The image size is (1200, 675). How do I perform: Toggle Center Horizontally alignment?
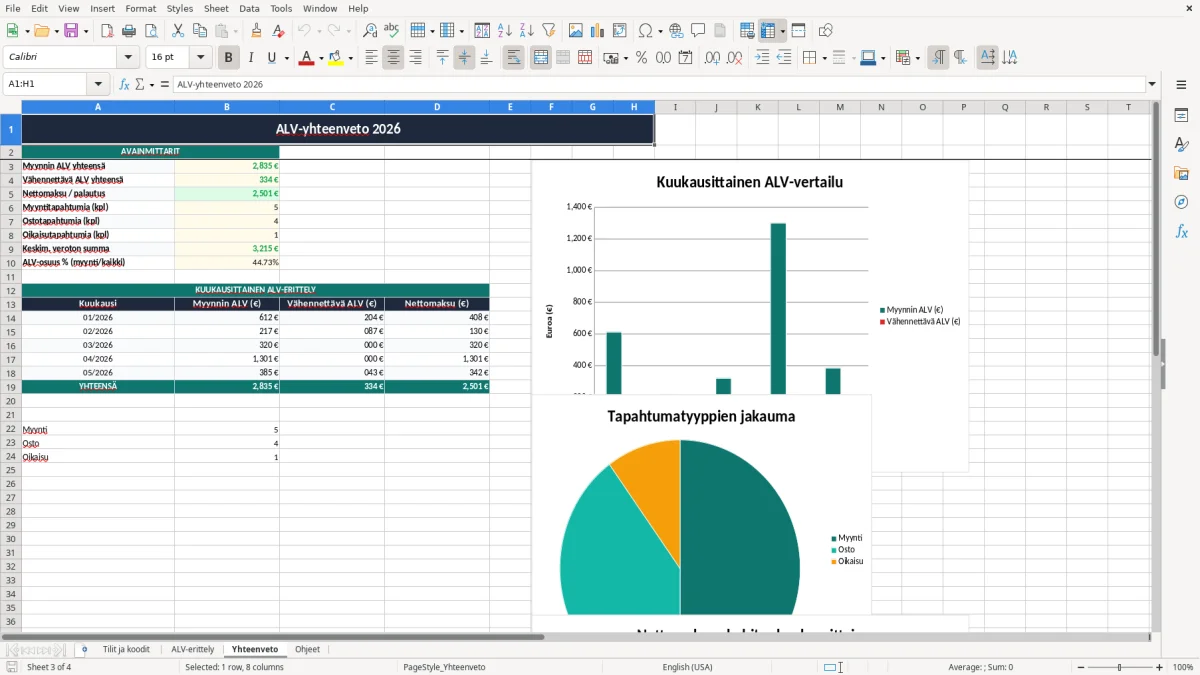tap(393, 58)
